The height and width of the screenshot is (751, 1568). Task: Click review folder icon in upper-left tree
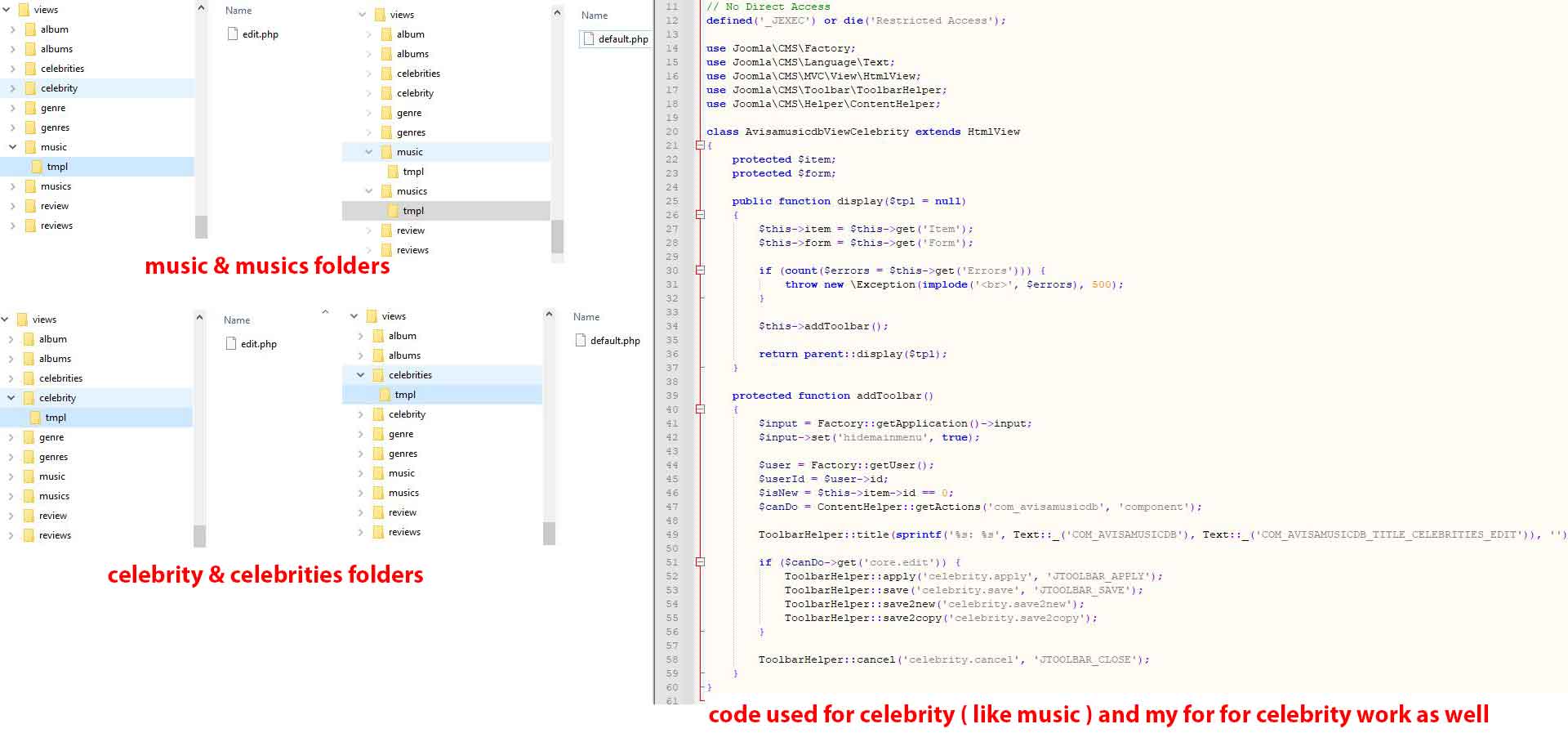tap(30, 206)
